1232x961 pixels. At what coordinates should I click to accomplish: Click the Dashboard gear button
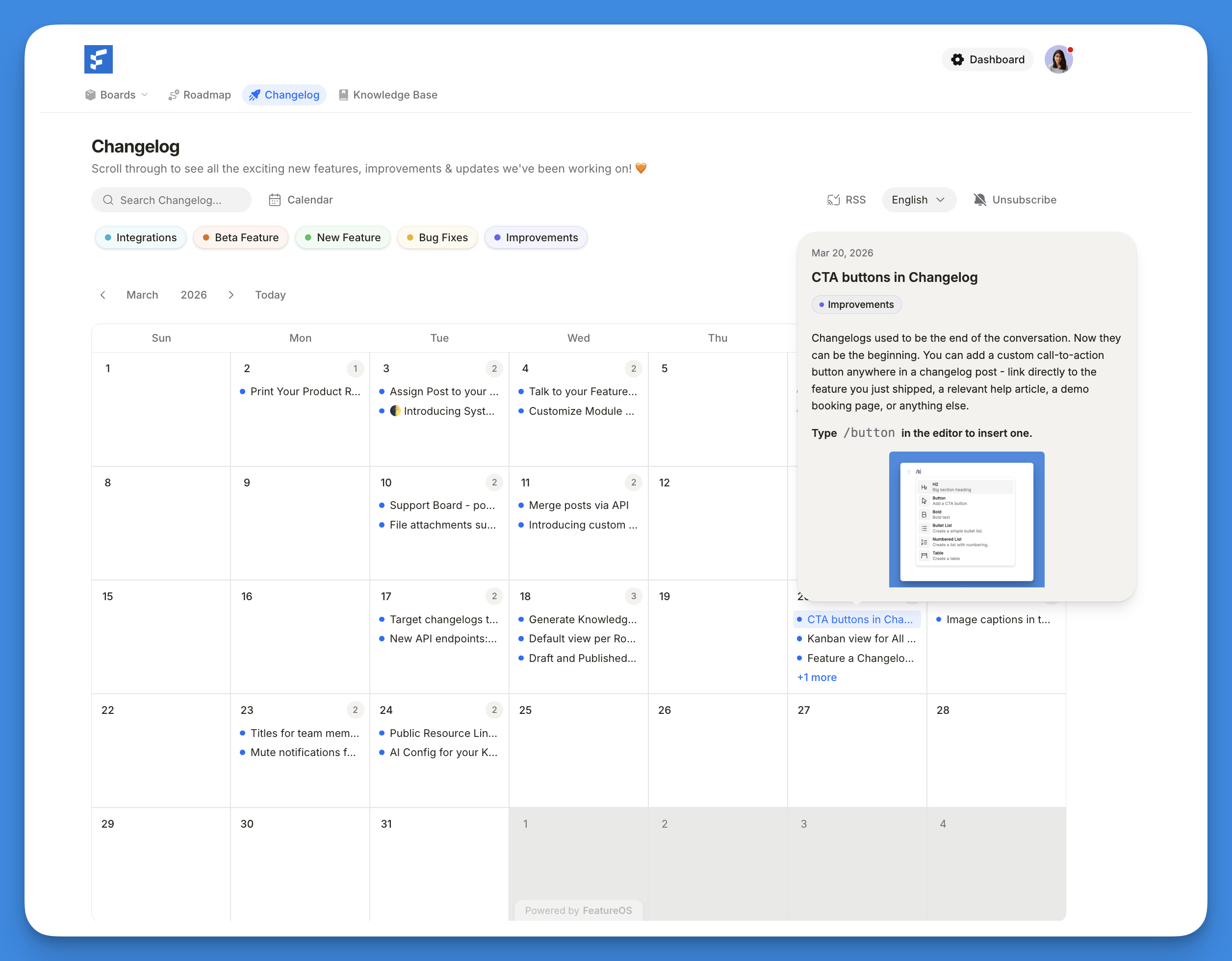click(x=987, y=59)
